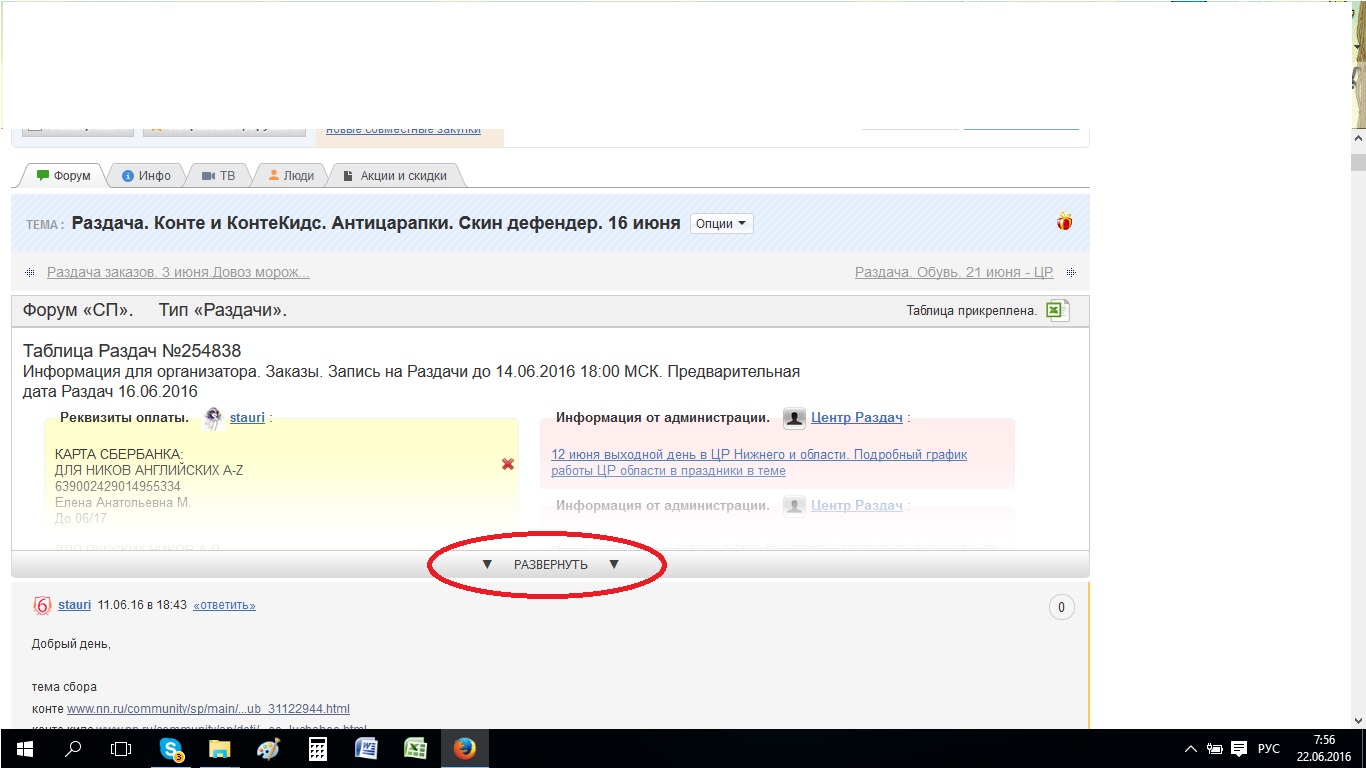Switch input language via РУС indicator

[1268, 749]
